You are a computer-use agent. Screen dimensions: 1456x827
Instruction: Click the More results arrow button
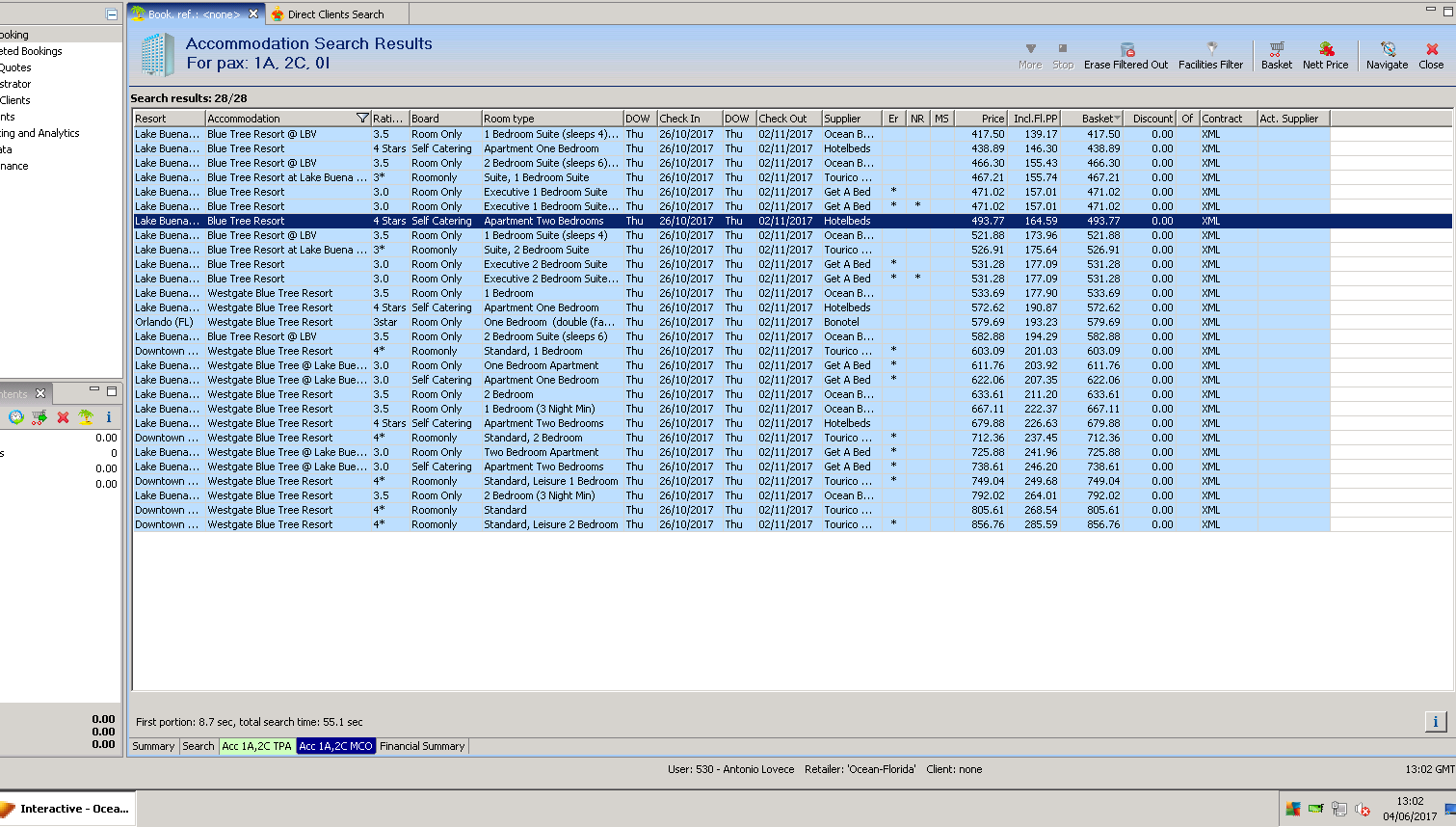1030,55
